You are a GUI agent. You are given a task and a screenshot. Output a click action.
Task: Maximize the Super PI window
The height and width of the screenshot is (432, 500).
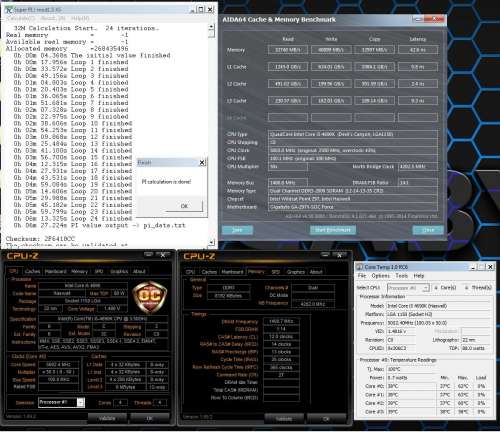(x=201, y=9)
